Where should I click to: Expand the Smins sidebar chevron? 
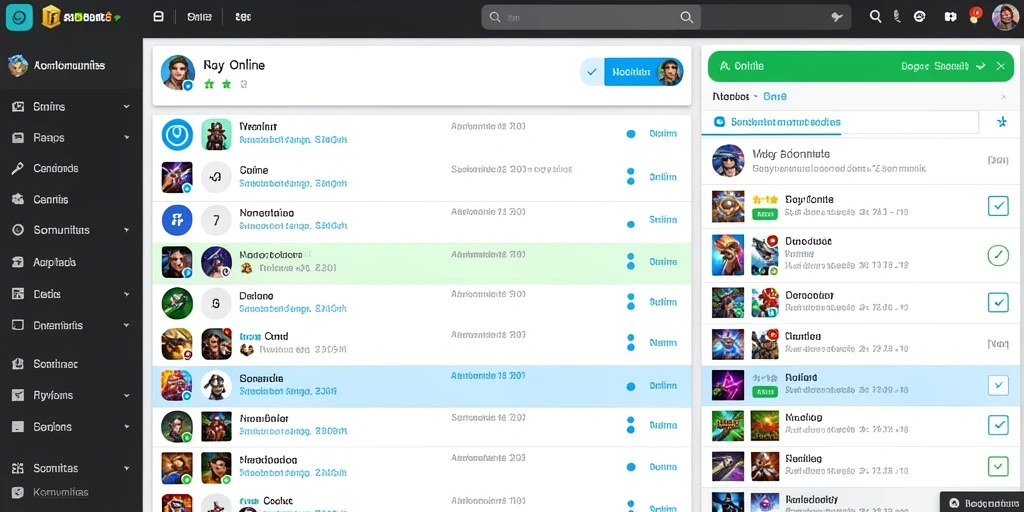click(x=127, y=106)
